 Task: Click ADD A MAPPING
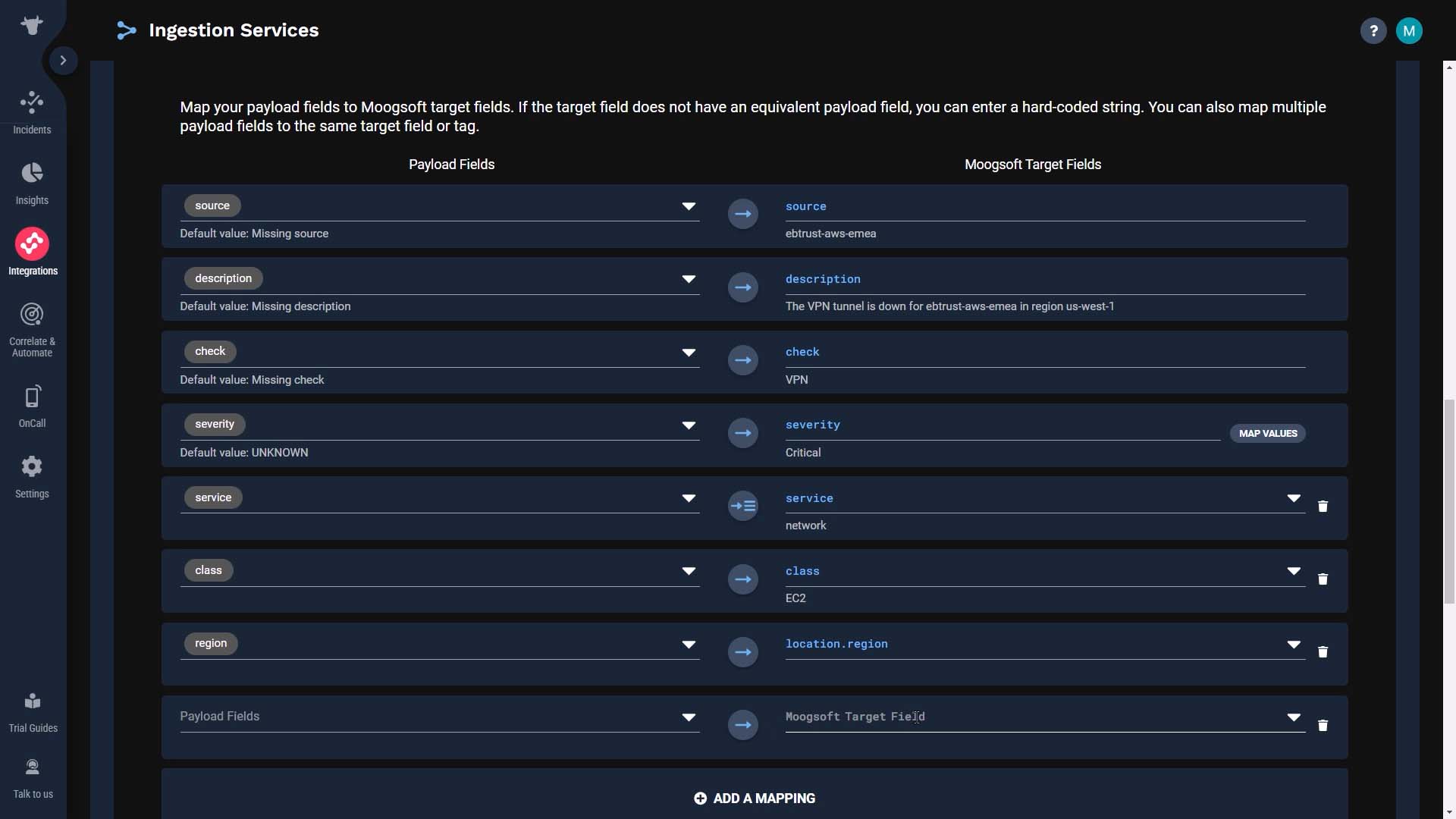pos(755,799)
